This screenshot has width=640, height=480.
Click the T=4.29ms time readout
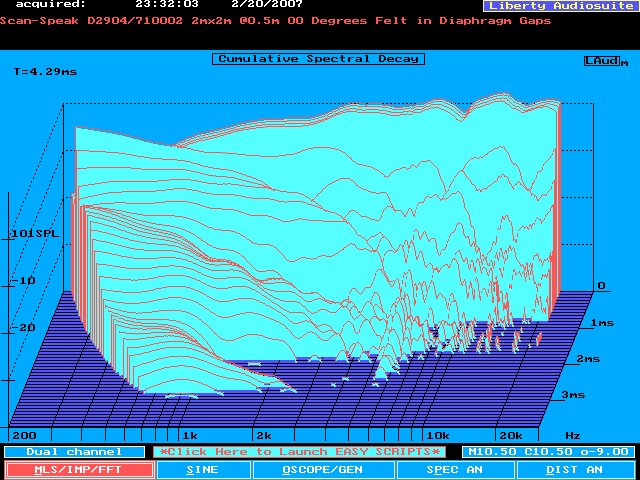[x=43, y=72]
